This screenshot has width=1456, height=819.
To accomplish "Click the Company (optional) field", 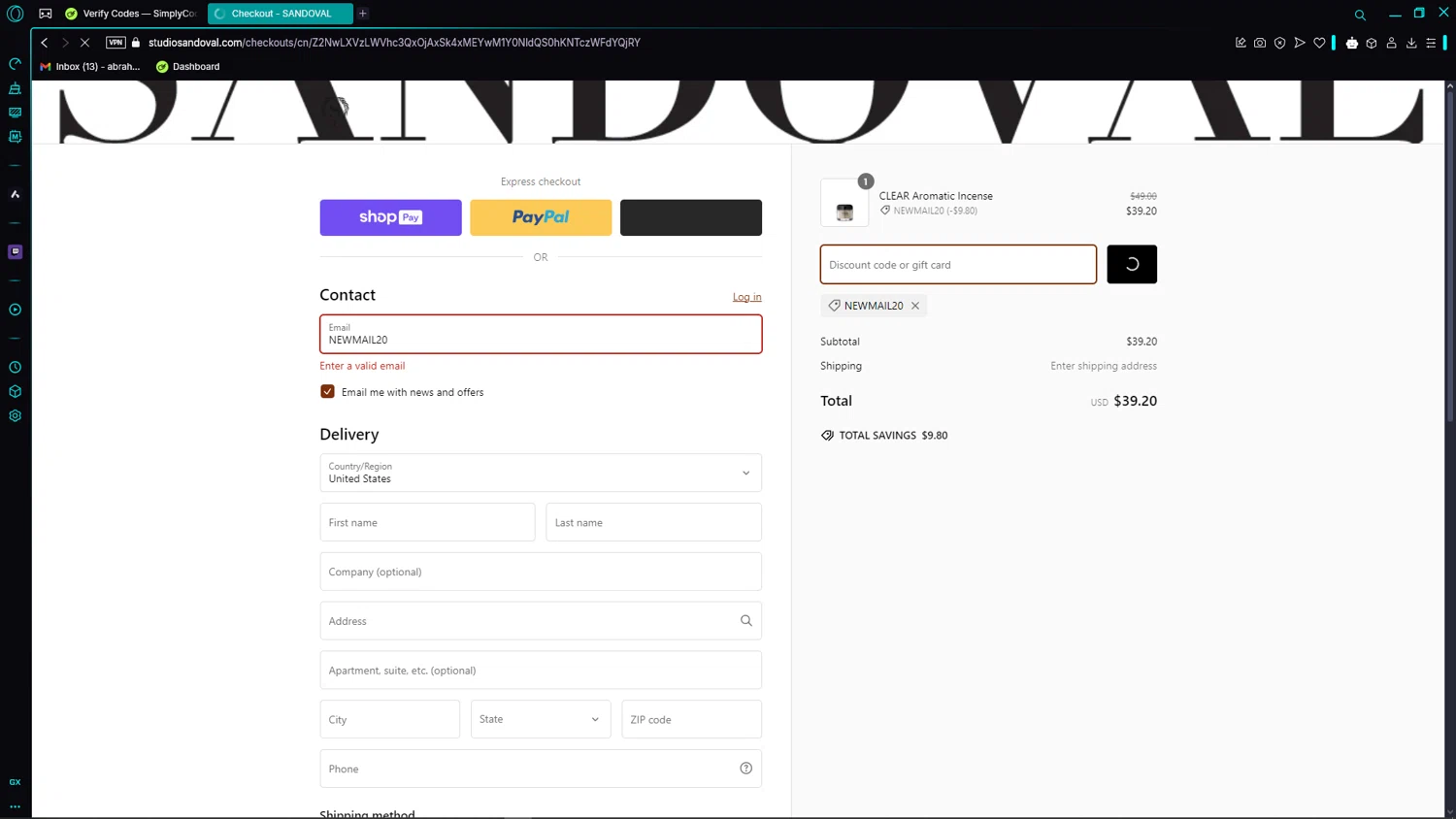I will click(x=541, y=572).
